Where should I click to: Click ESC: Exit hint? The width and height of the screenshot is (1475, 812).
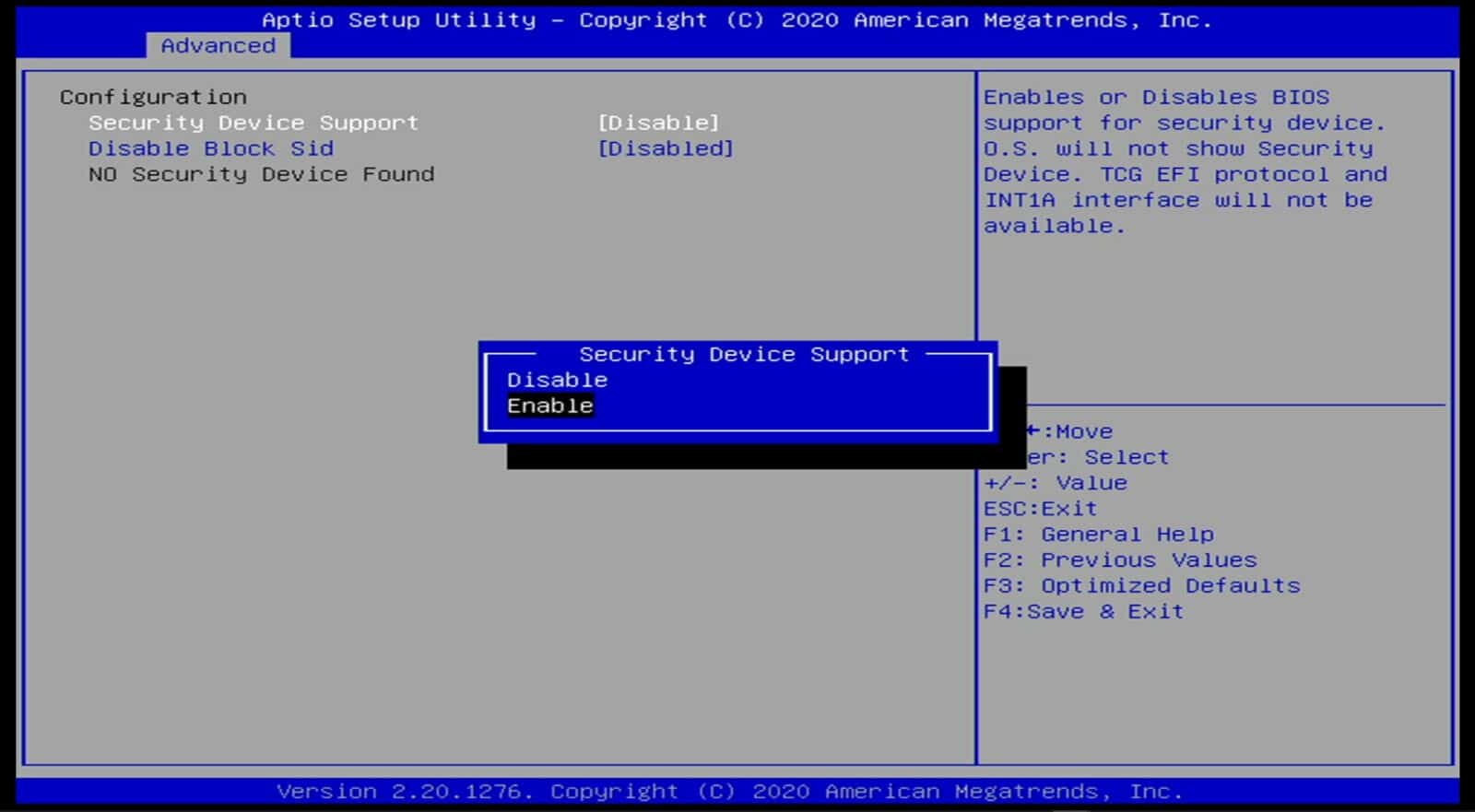(x=1040, y=508)
